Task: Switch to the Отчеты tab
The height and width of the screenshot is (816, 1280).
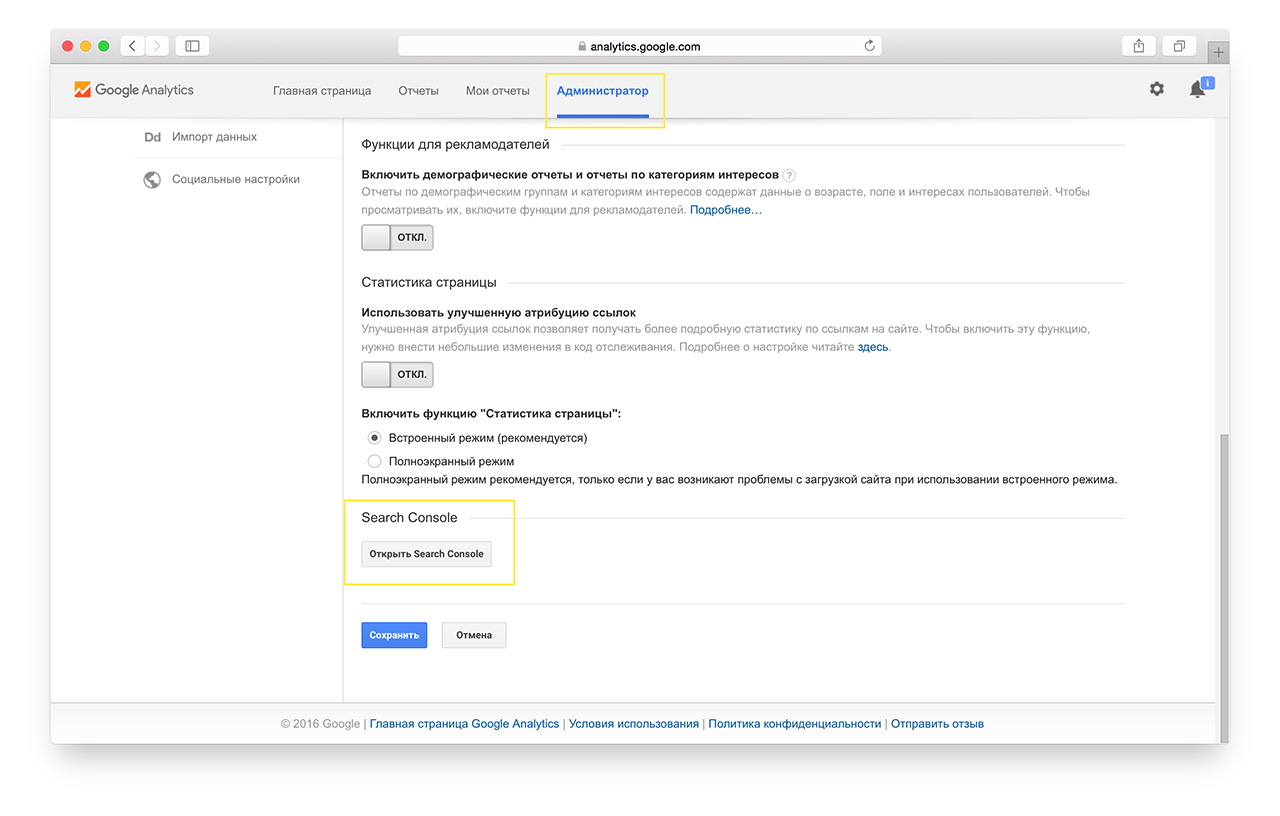Action: (x=418, y=91)
